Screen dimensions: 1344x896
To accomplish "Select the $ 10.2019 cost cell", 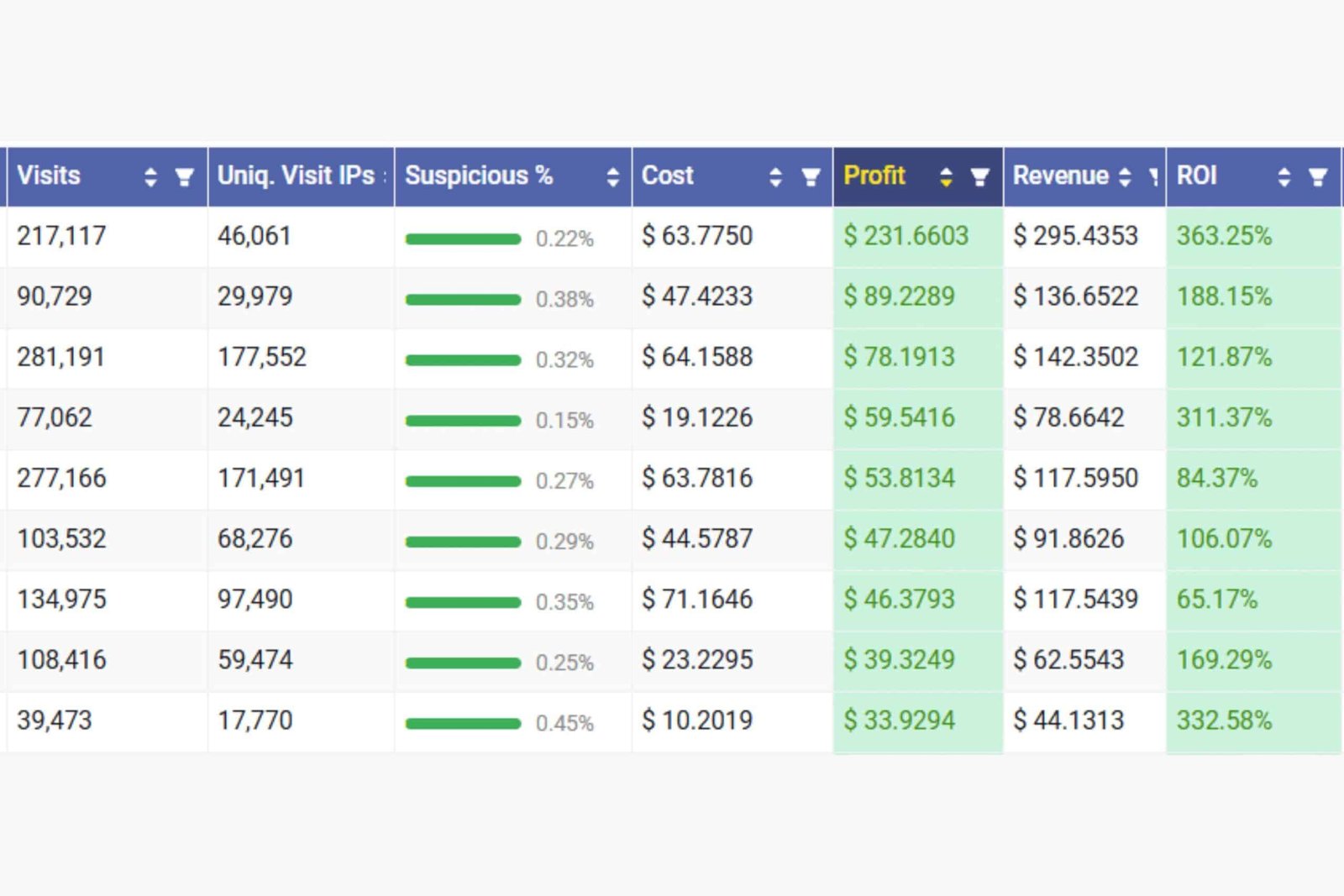I will (697, 720).
